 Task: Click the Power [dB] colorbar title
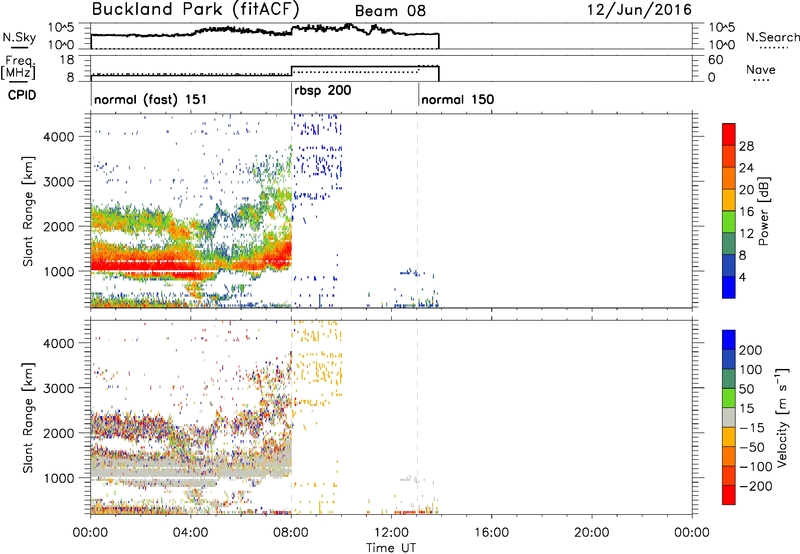point(763,211)
